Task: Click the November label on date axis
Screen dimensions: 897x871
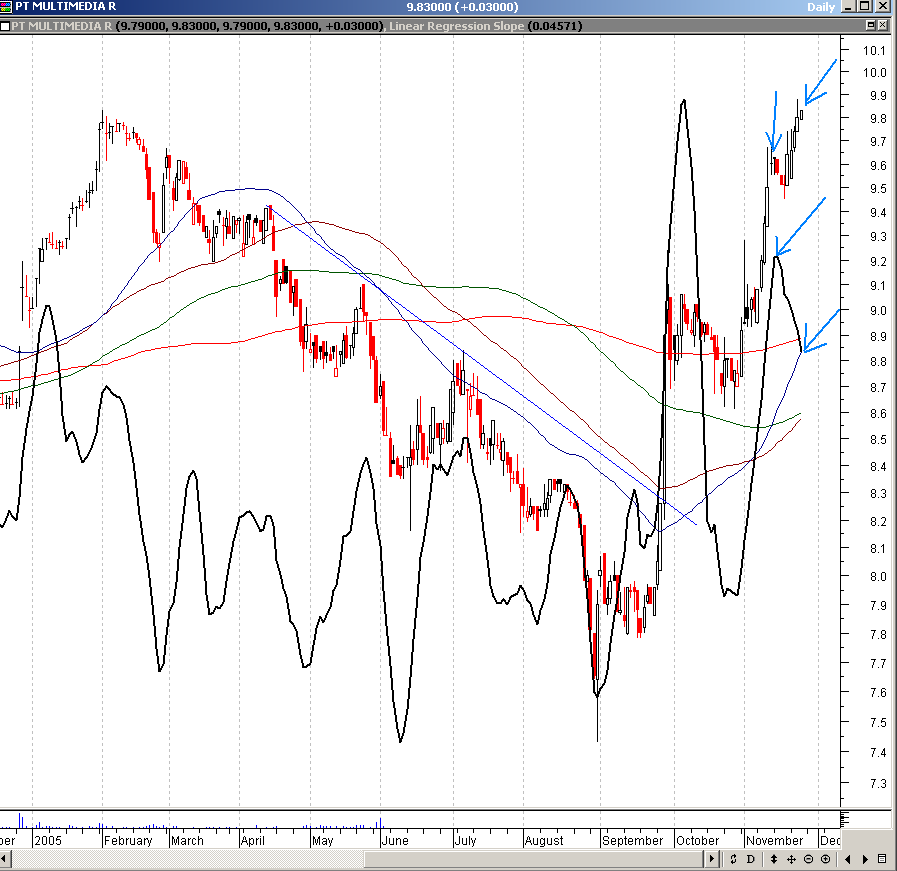Action: tap(775, 841)
